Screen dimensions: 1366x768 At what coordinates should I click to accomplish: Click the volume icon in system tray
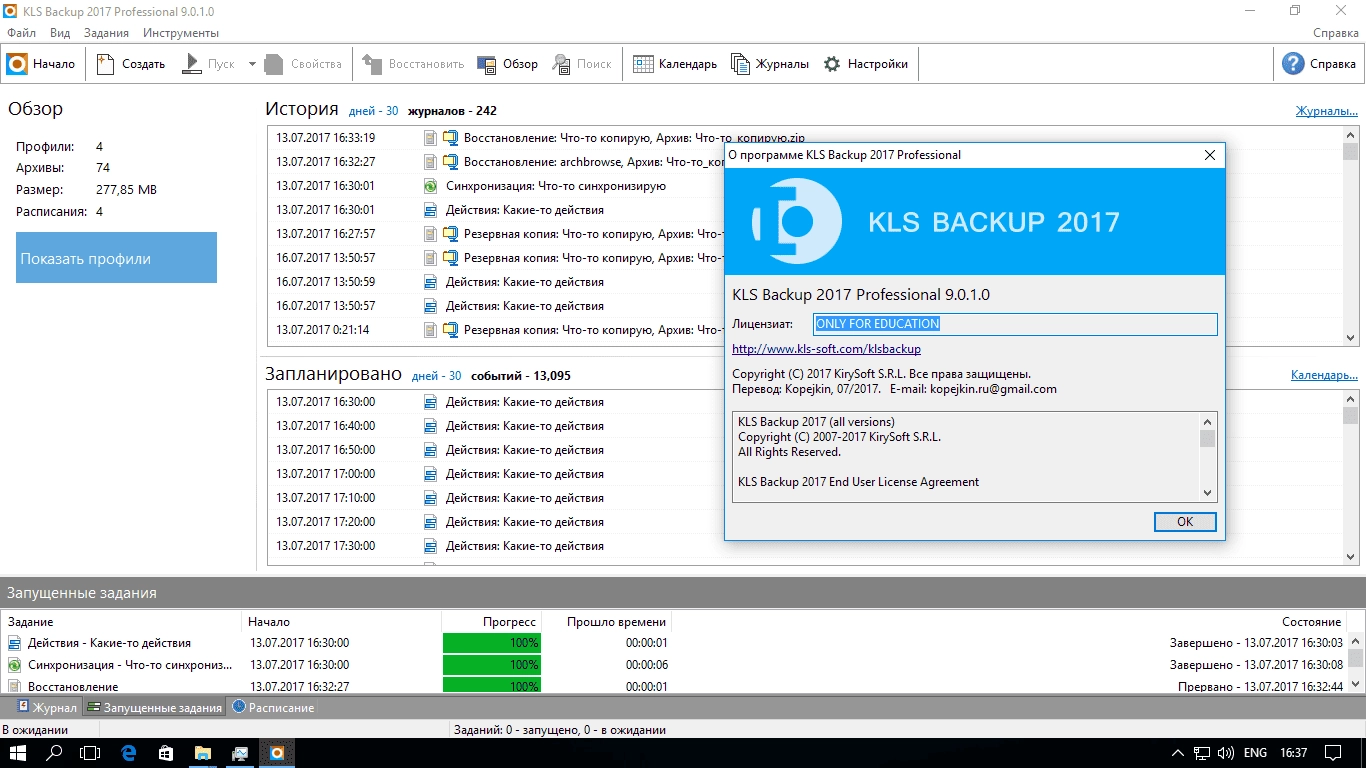(x=1226, y=753)
